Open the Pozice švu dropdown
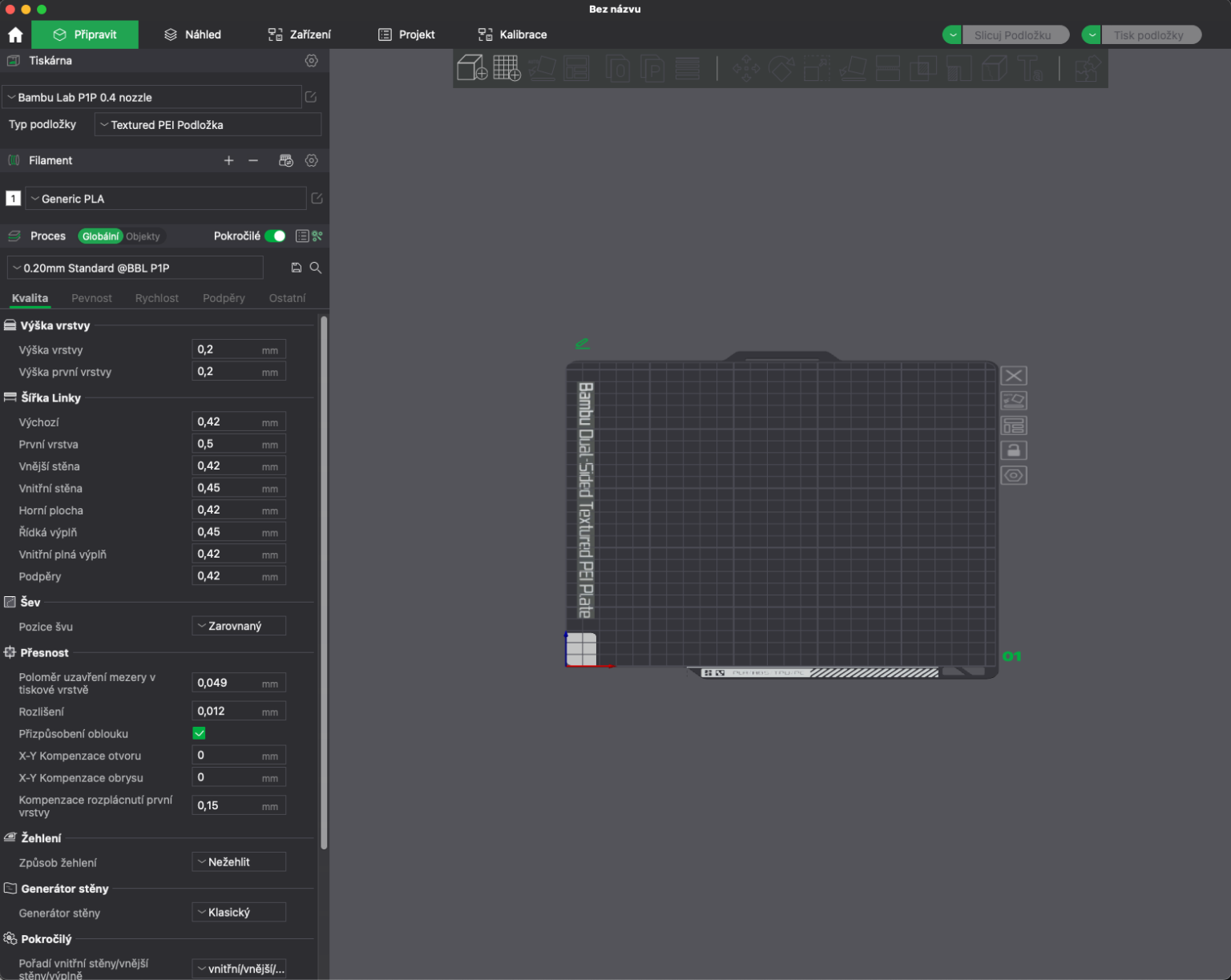The width and height of the screenshot is (1231, 980). 239,626
